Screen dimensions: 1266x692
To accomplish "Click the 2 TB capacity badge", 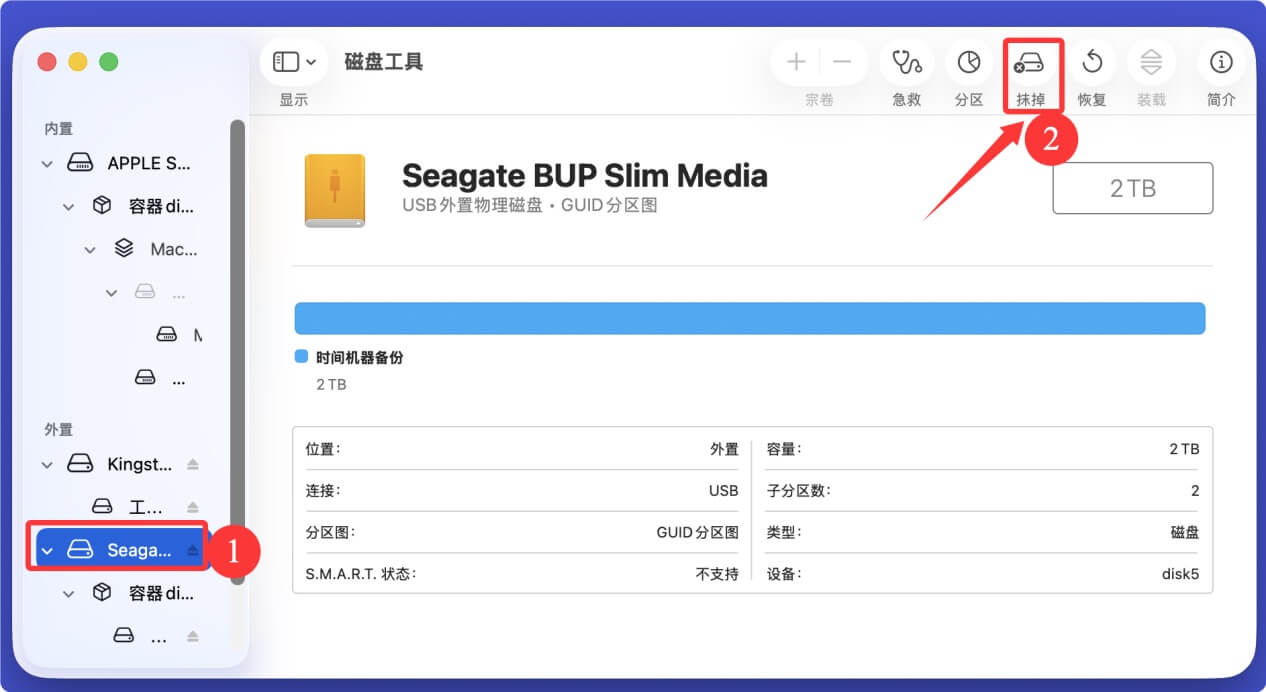I will click(1131, 188).
